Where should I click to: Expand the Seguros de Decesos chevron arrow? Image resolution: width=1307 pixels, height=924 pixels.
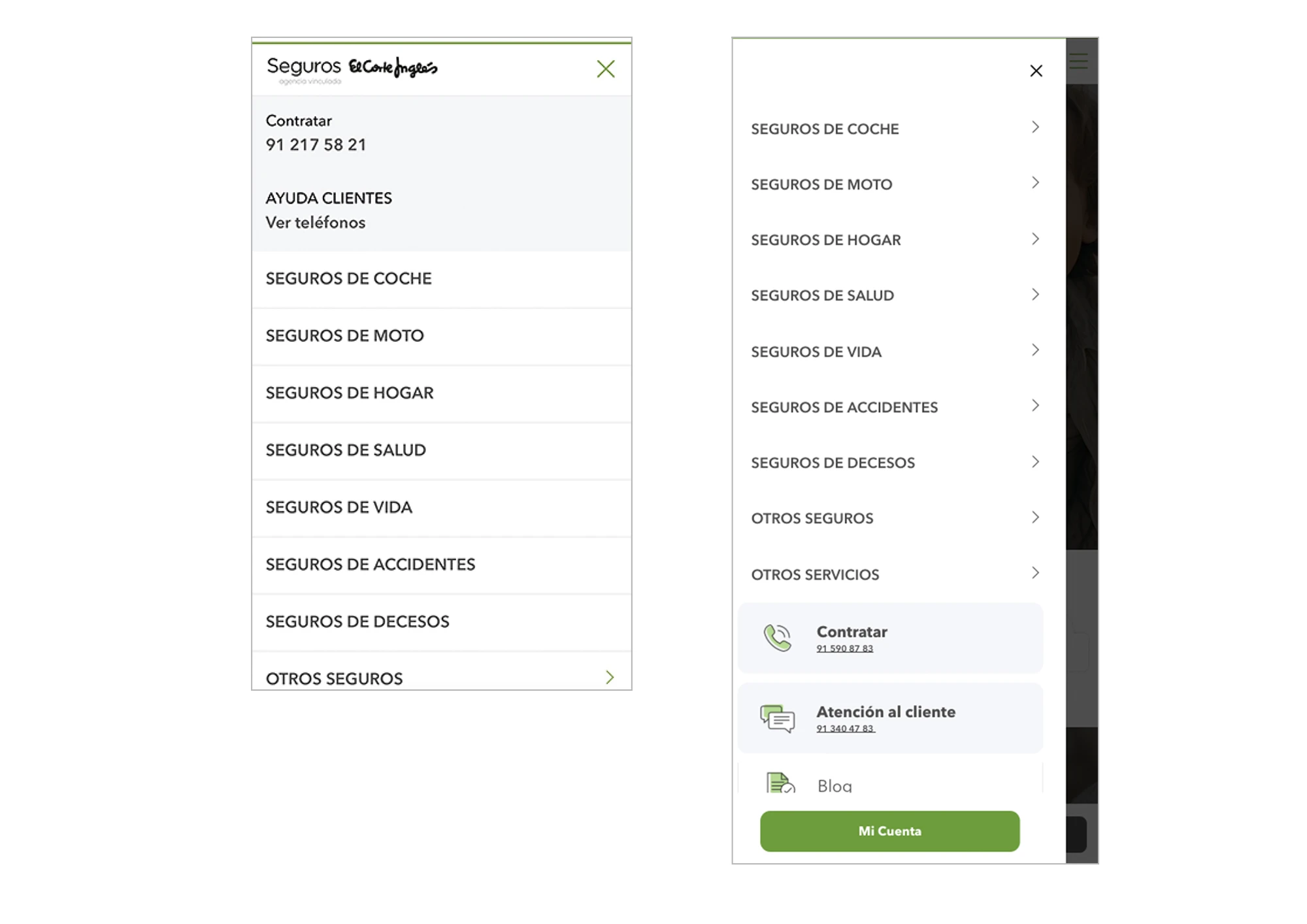click(1035, 462)
